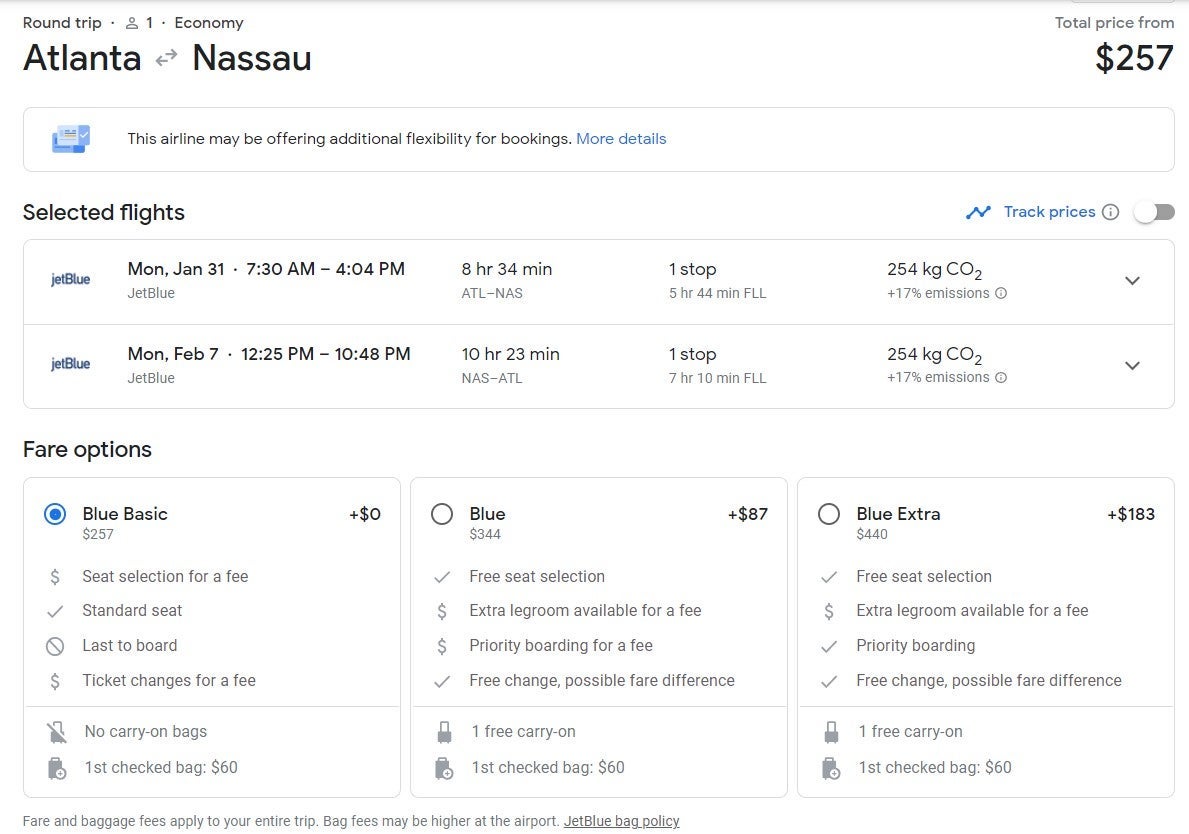Click the Track prices chart icon
This screenshot has width=1189, height=834.
click(x=978, y=212)
